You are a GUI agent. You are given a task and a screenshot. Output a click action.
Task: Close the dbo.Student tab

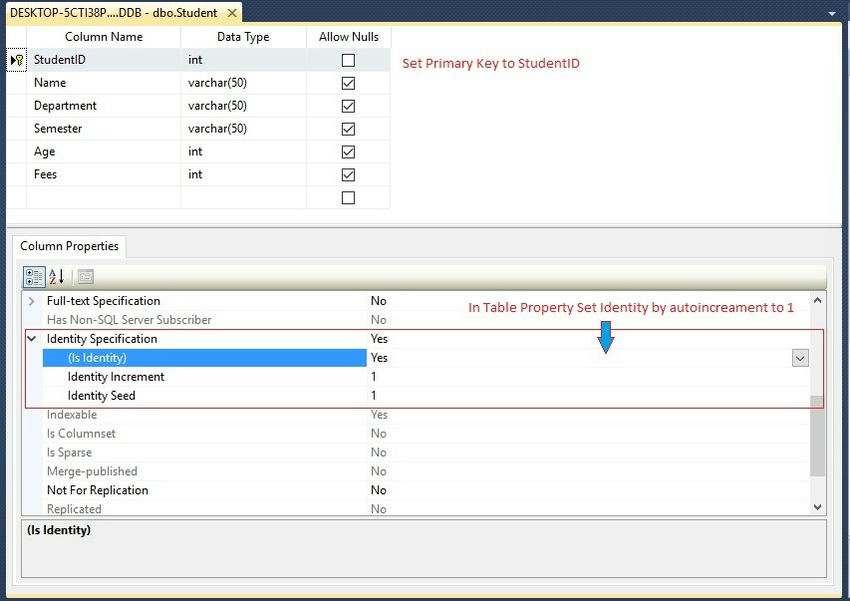point(232,13)
